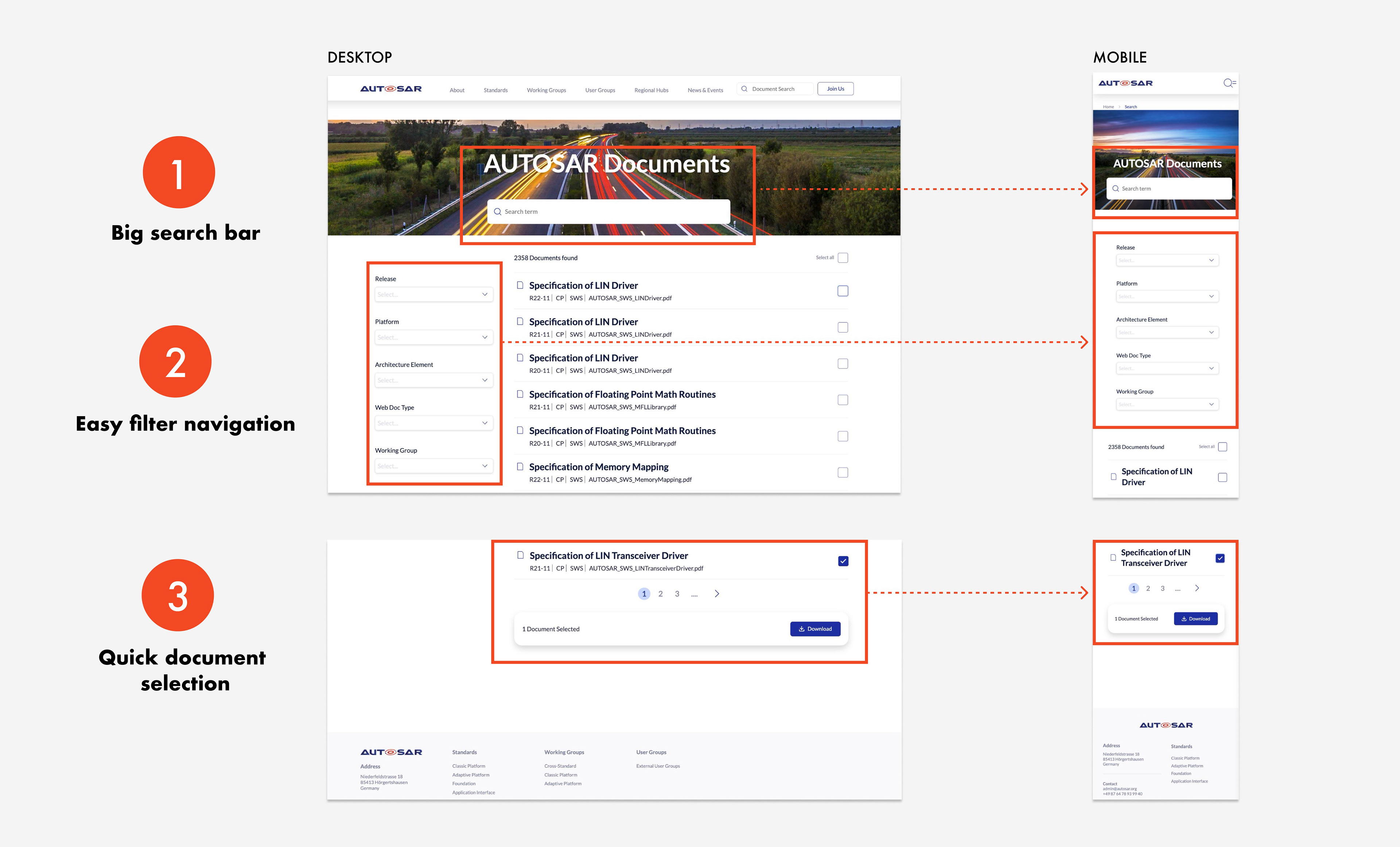Go to next page arrow in desktop pagination
This screenshot has height=847, width=1400.
pyautogui.click(x=717, y=594)
